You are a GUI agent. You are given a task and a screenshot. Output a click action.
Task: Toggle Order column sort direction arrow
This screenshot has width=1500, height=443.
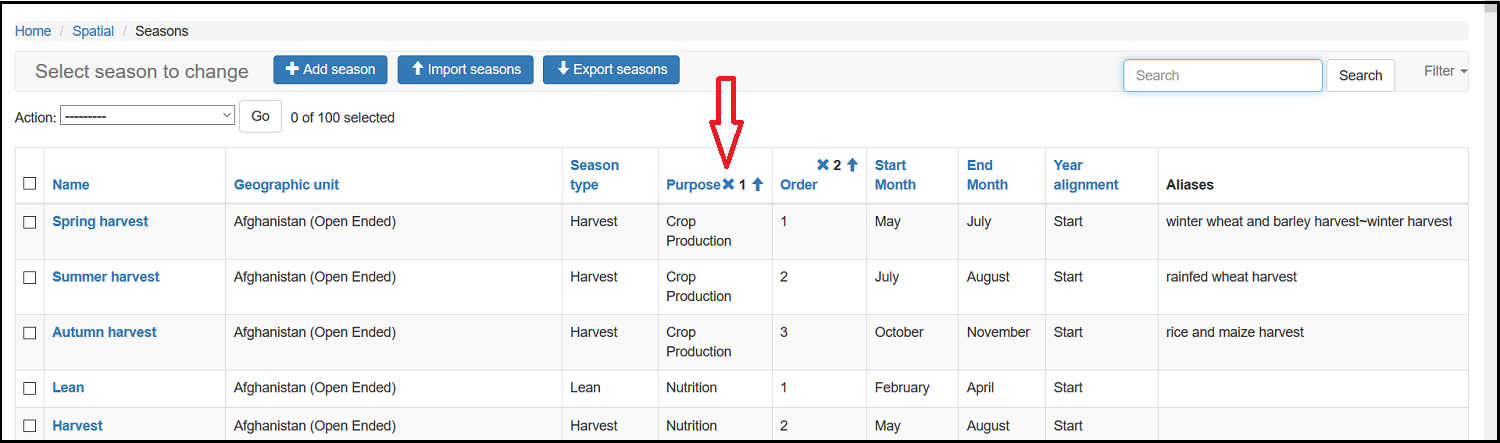coord(852,165)
